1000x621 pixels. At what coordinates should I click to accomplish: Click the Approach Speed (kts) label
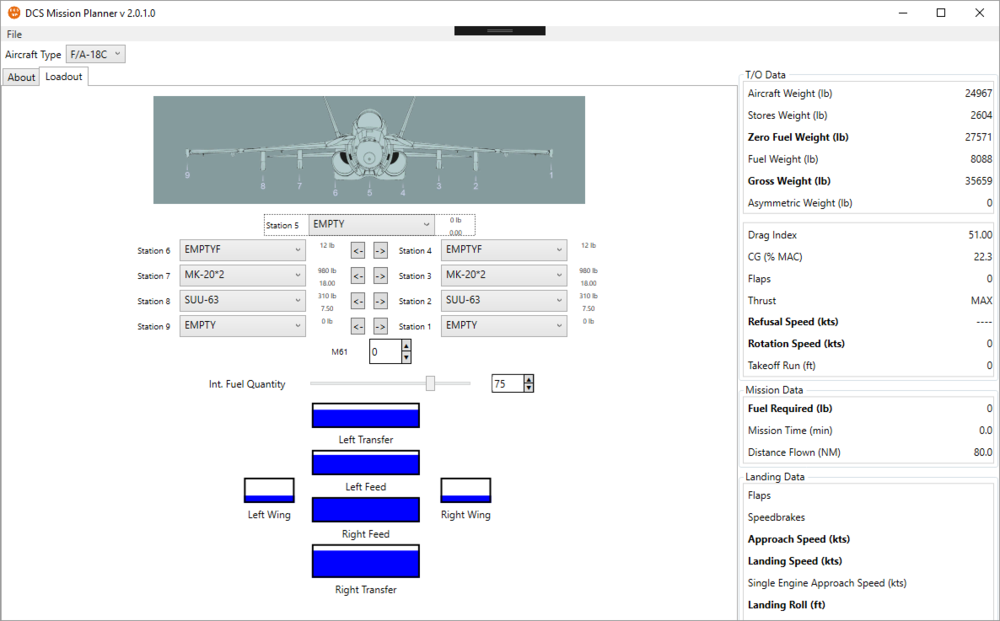tap(798, 539)
